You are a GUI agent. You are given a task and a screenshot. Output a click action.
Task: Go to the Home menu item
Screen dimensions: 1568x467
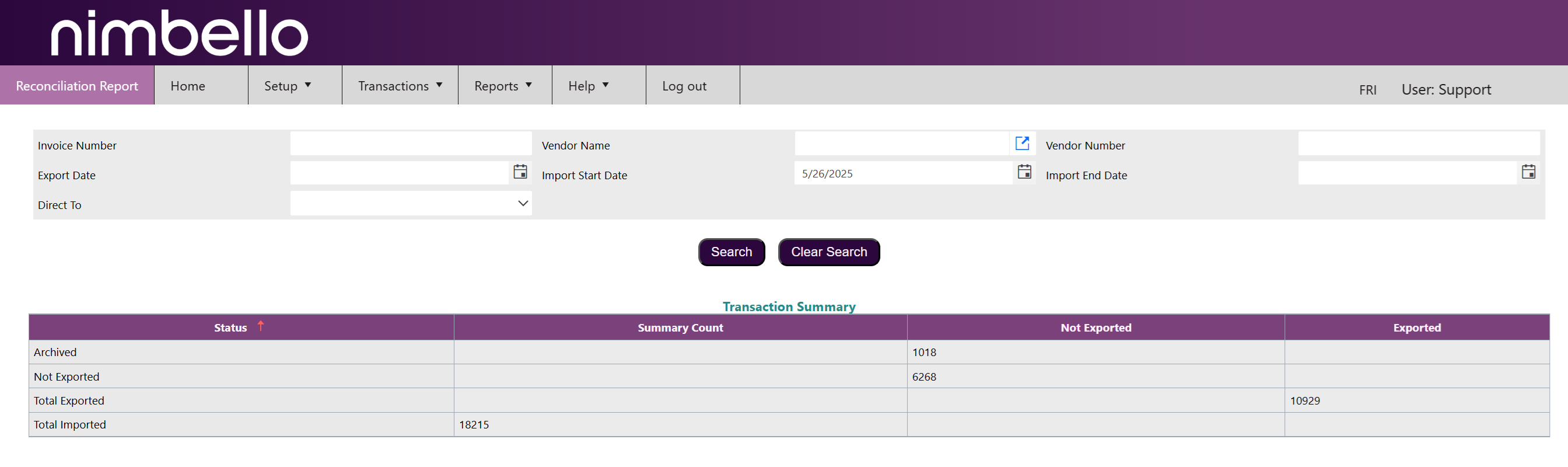188,86
